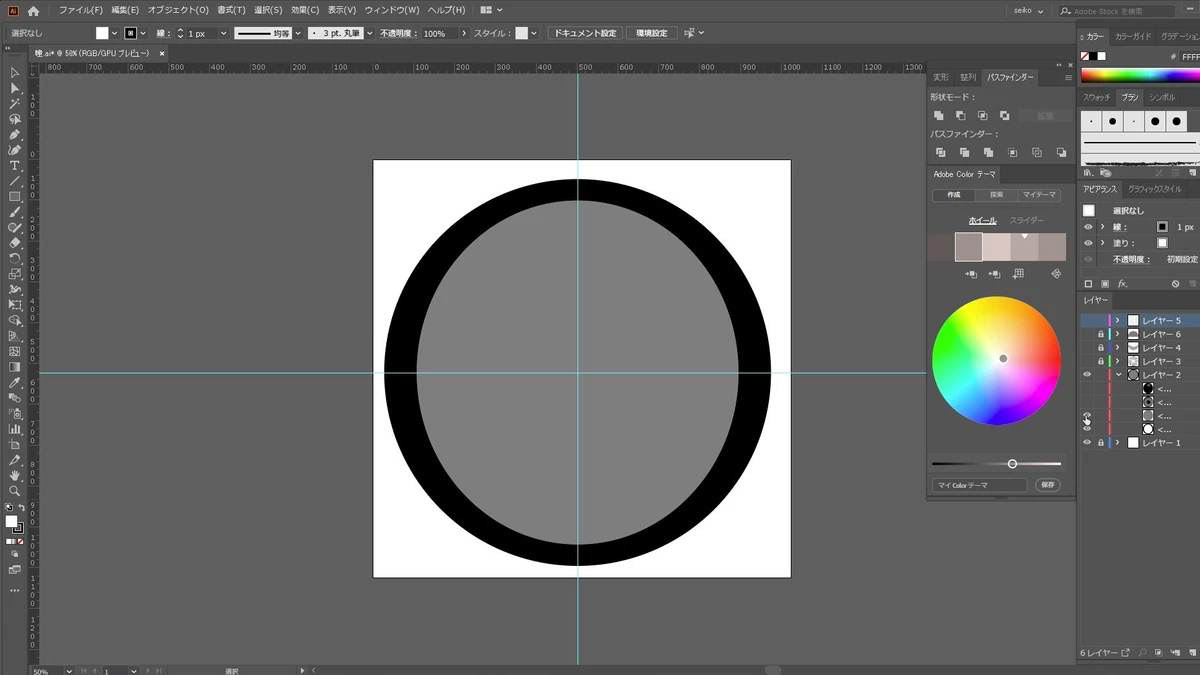Select the Type tool in toolbar
Image resolution: width=1200 pixels, height=675 pixels.
pos(15,165)
